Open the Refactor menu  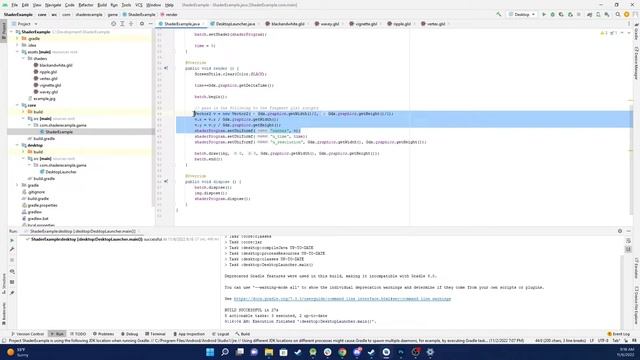86,5
